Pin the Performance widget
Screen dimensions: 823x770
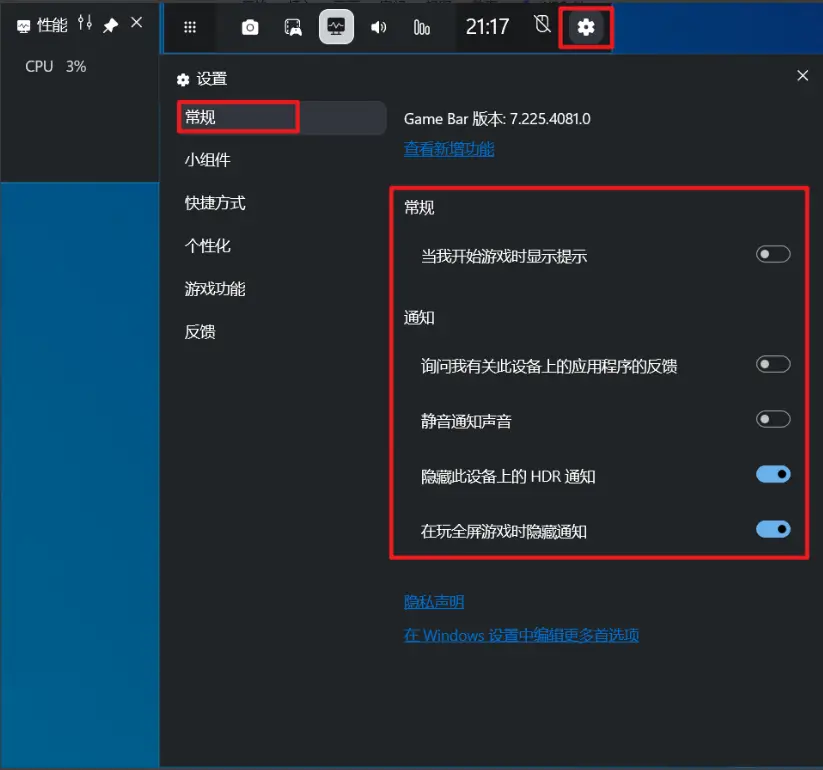[x=110, y=25]
